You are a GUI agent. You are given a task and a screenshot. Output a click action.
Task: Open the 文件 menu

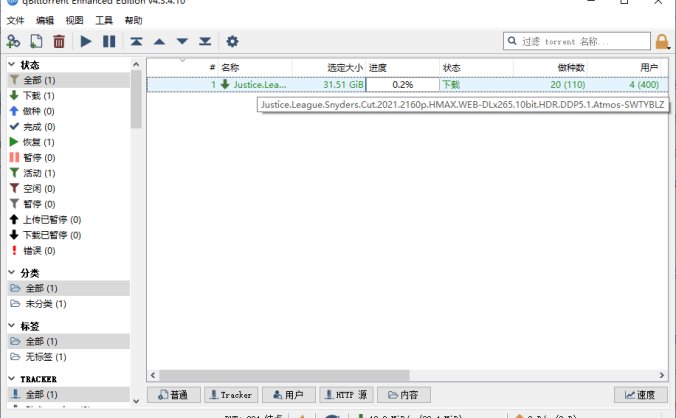[x=16, y=20]
